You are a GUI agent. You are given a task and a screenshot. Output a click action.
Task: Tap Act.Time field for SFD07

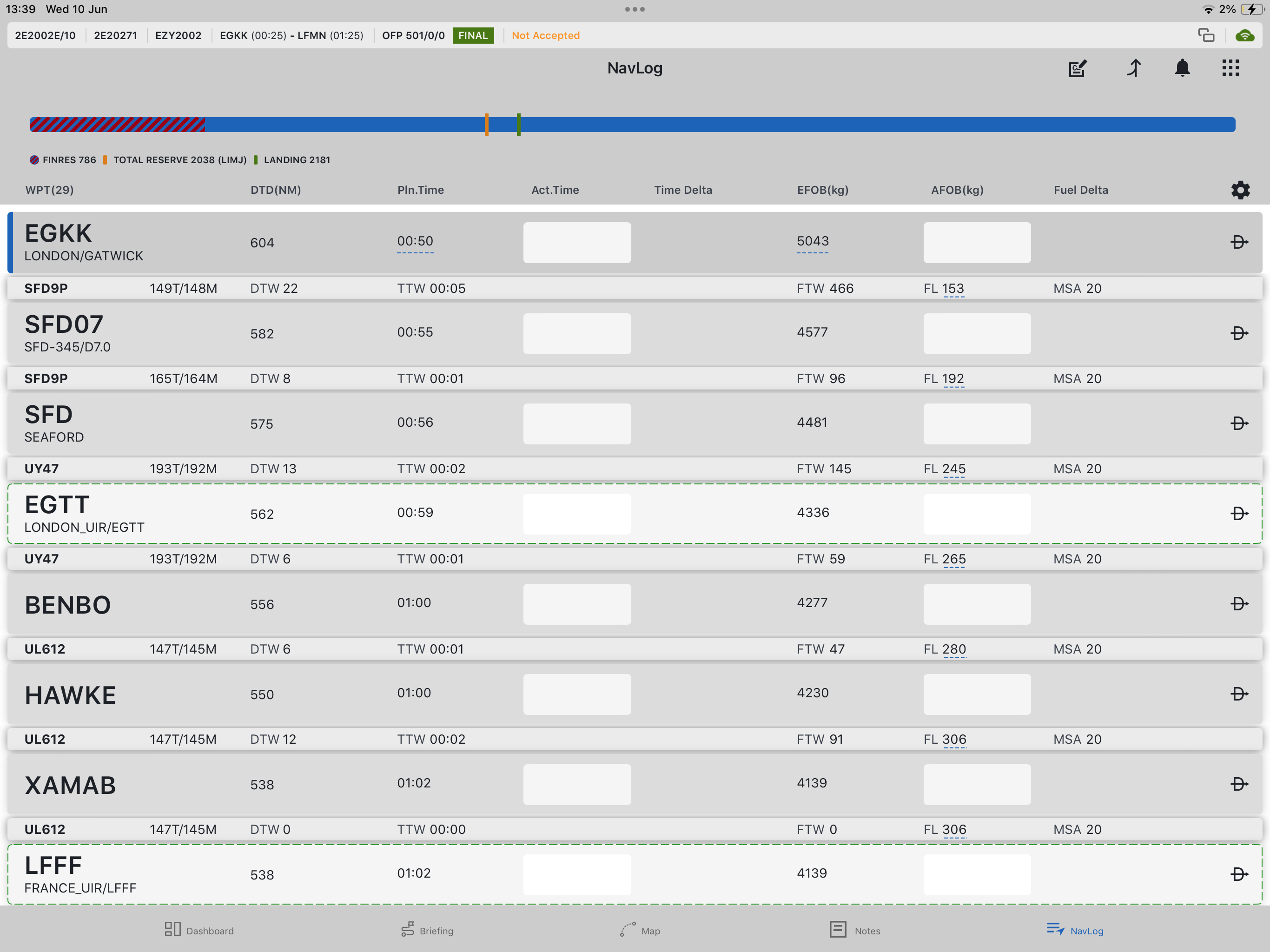(577, 333)
